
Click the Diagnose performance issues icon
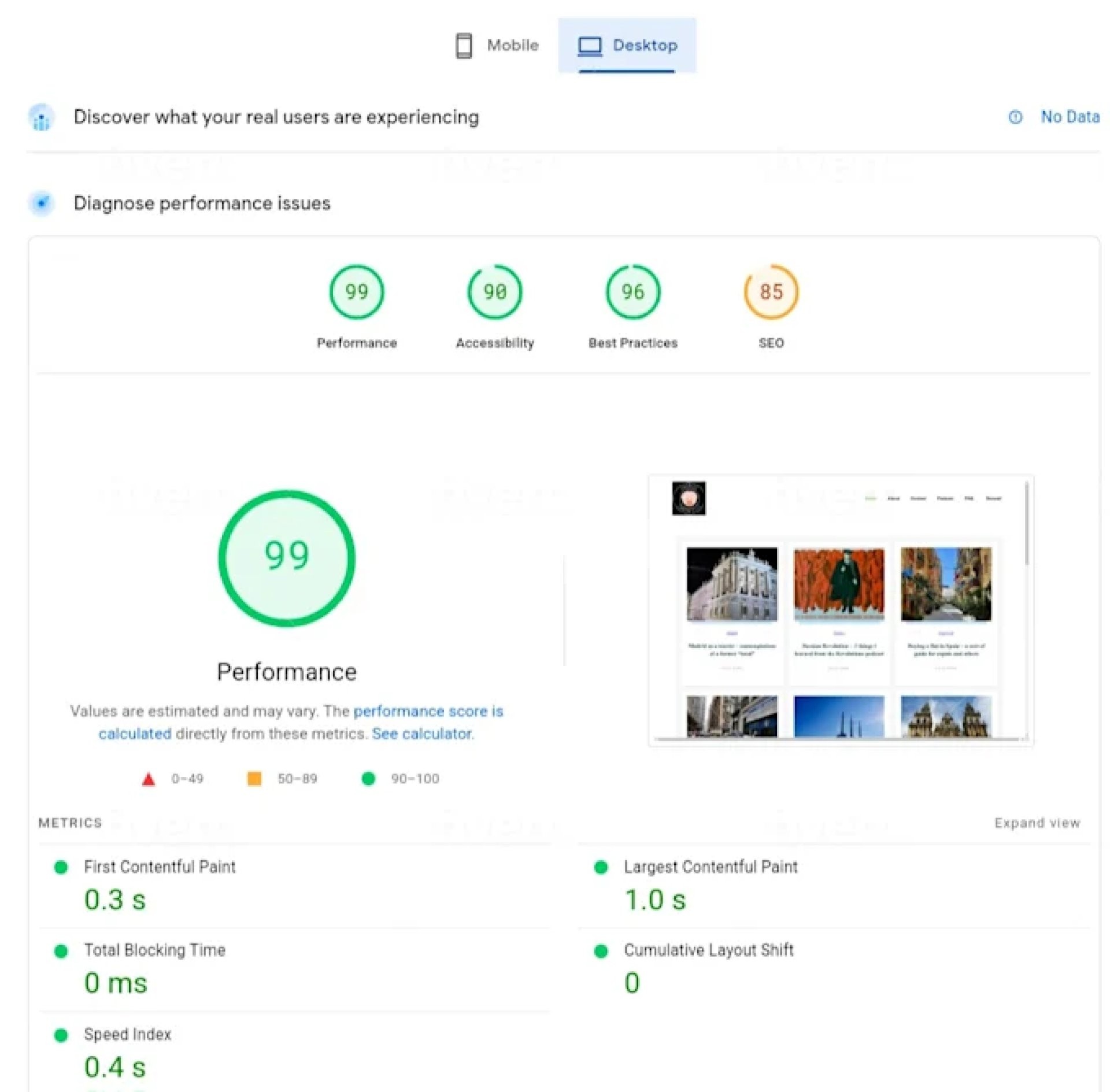tap(42, 203)
